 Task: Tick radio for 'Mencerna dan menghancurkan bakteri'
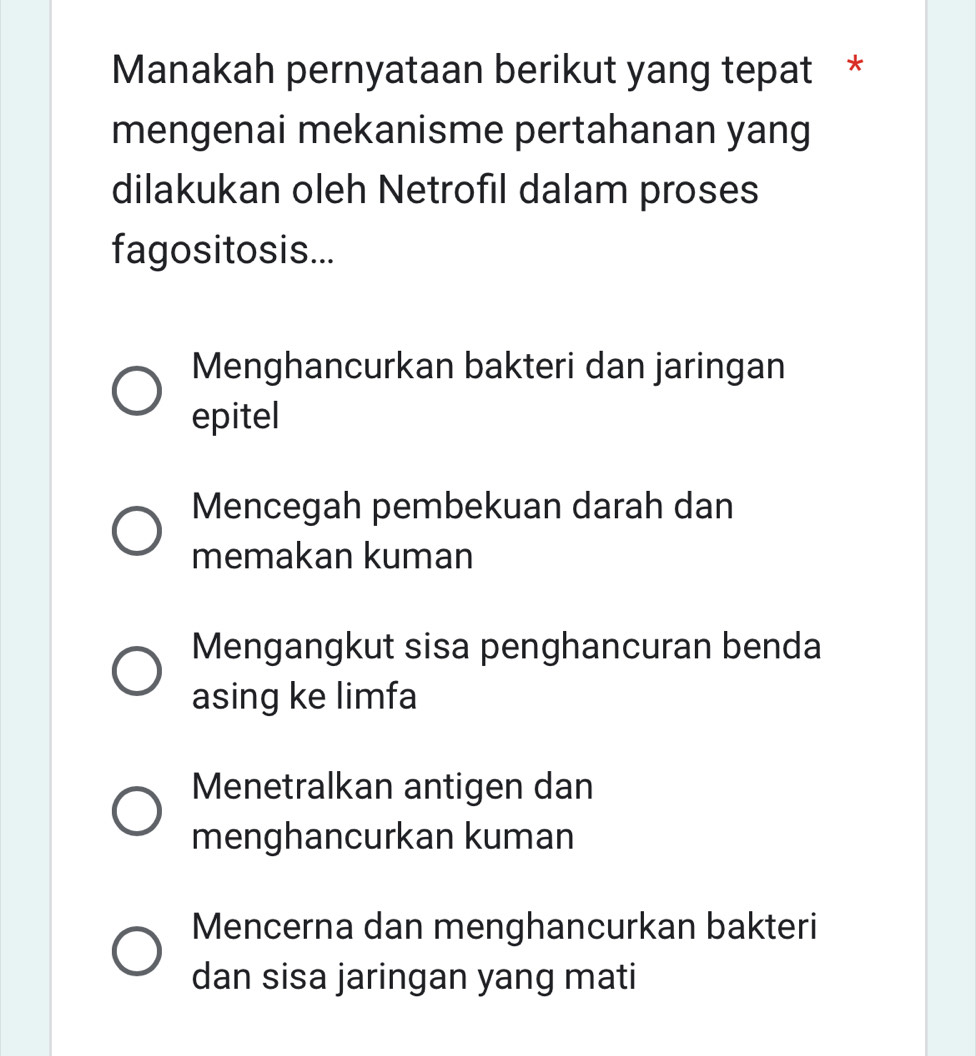point(137,951)
